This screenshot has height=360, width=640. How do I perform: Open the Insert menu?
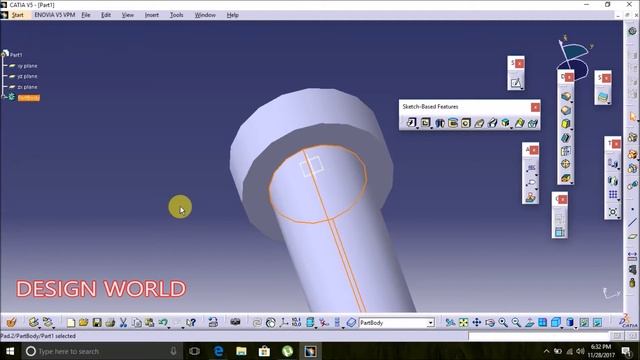(151, 15)
